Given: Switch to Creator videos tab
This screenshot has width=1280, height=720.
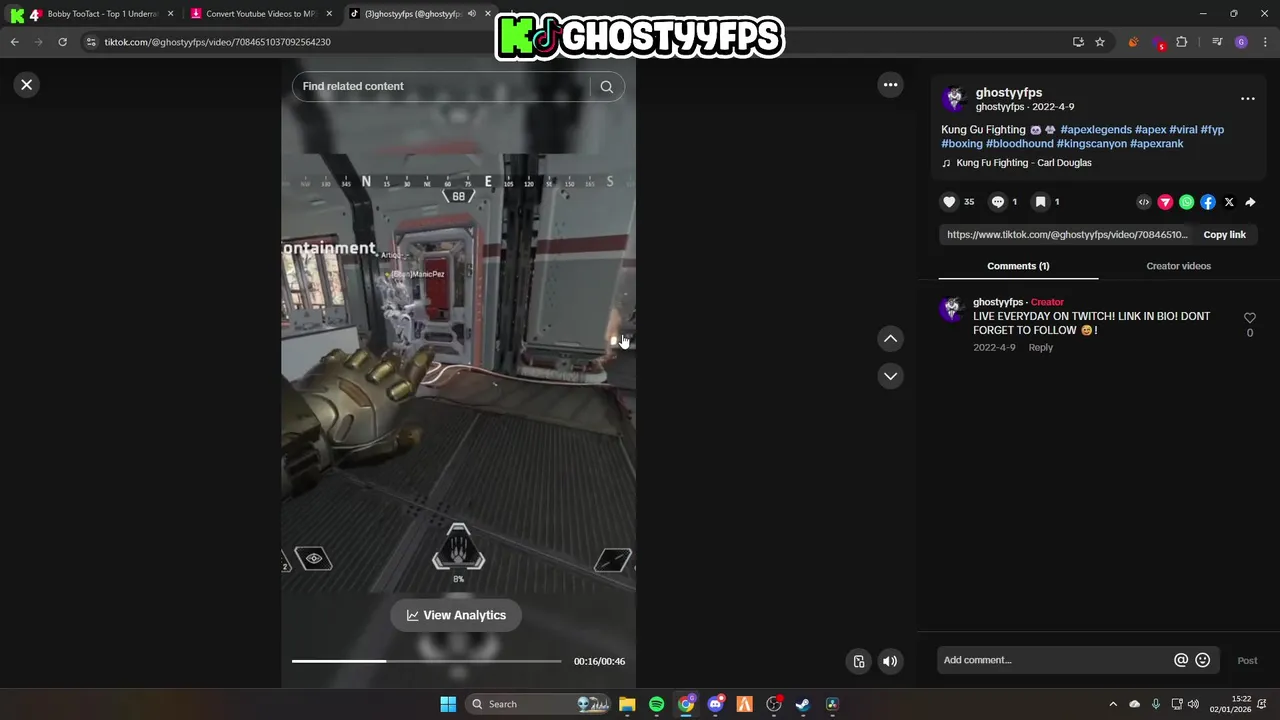Looking at the screenshot, I should point(1178,266).
